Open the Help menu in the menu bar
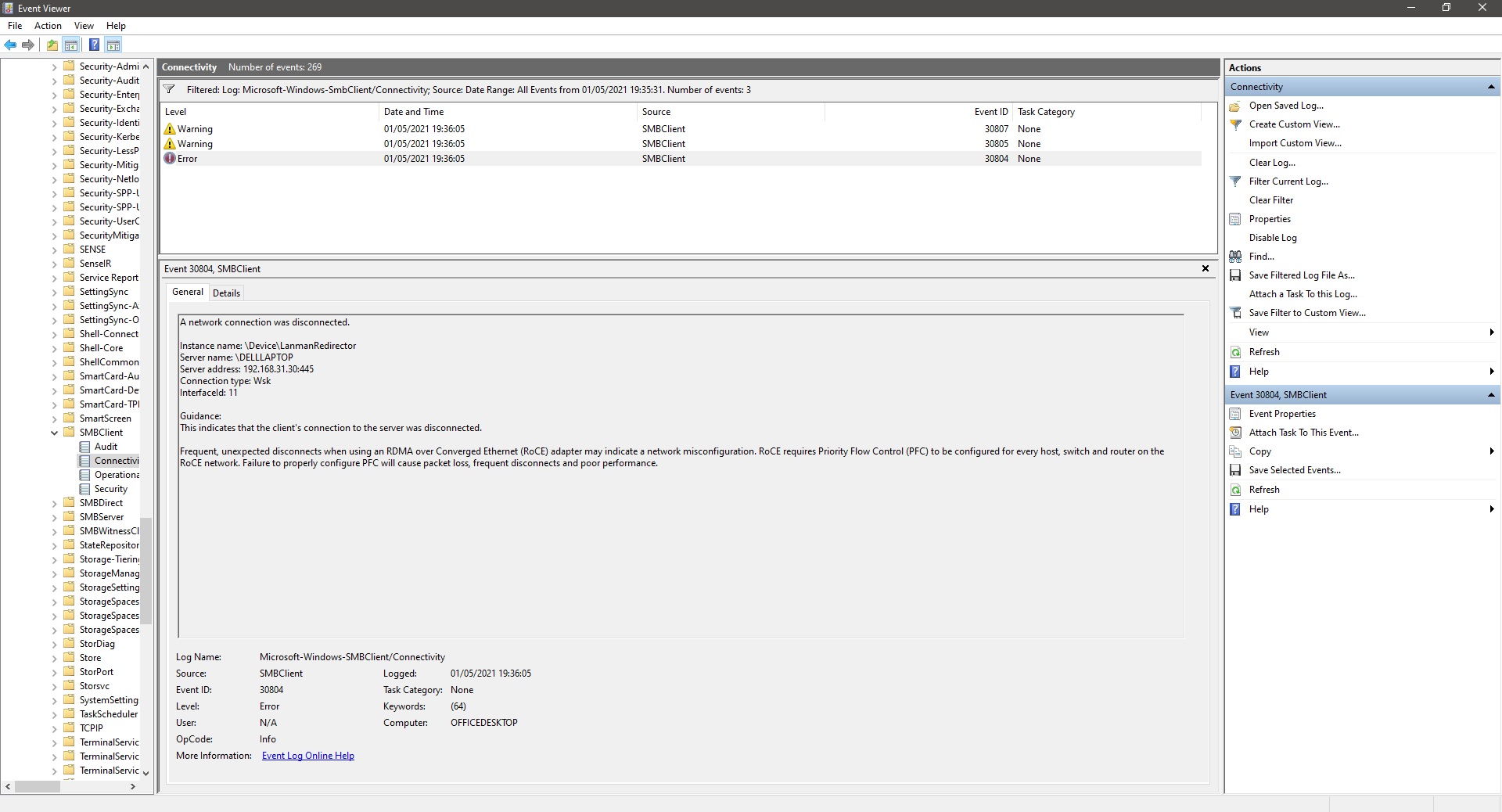 pos(116,26)
